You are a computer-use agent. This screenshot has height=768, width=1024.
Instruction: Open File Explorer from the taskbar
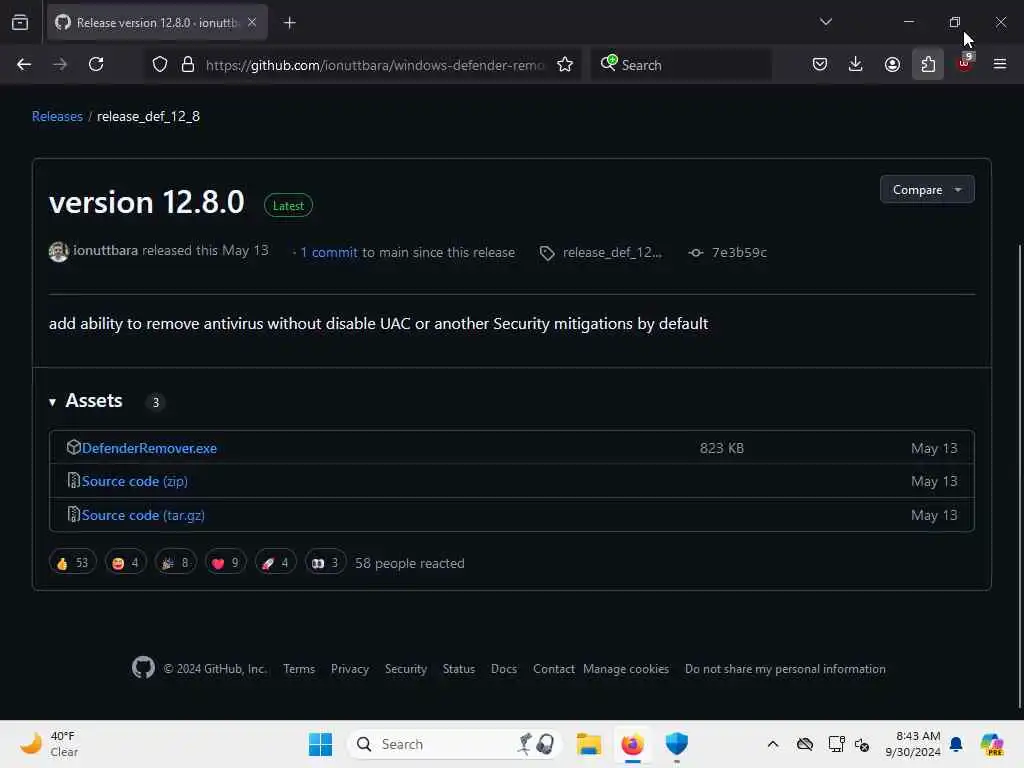coord(588,744)
